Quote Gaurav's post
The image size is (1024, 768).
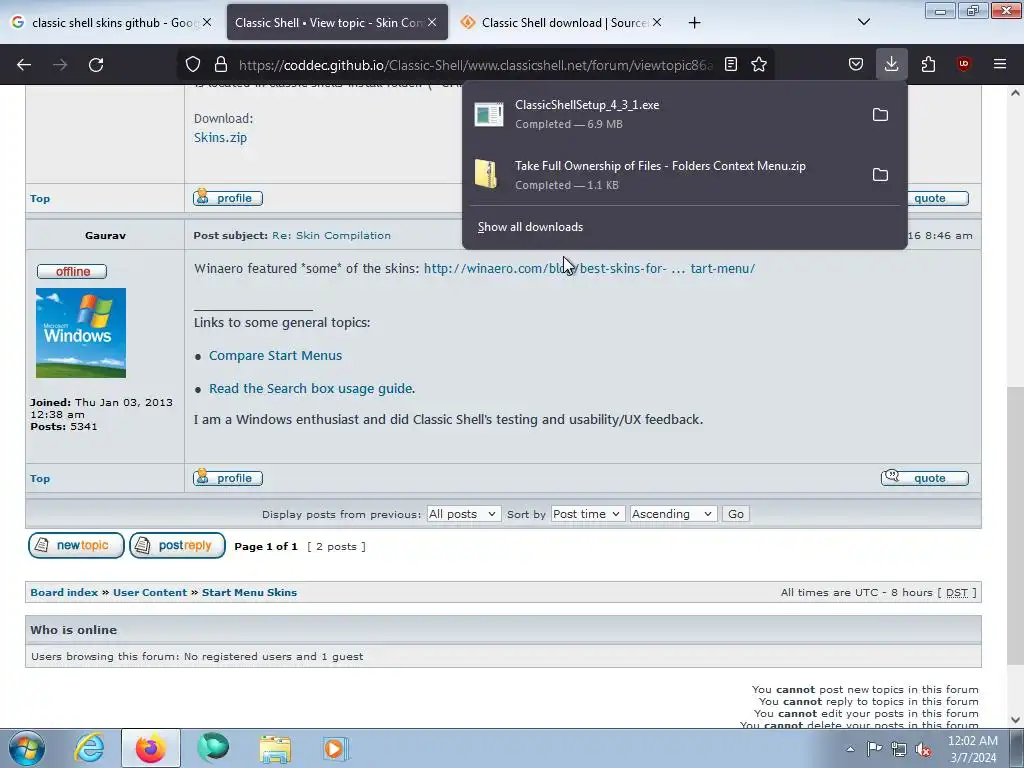pyautogui.click(x=925, y=478)
